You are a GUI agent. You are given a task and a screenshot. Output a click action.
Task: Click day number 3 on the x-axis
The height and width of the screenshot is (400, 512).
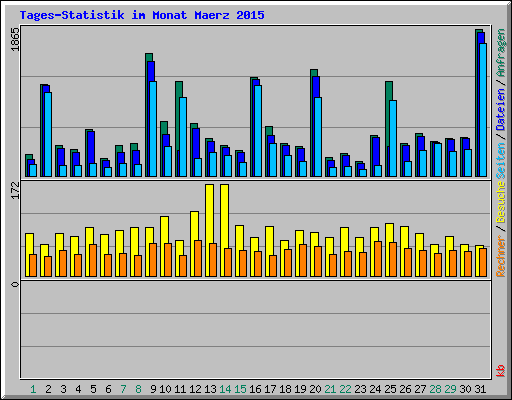click(63, 389)
